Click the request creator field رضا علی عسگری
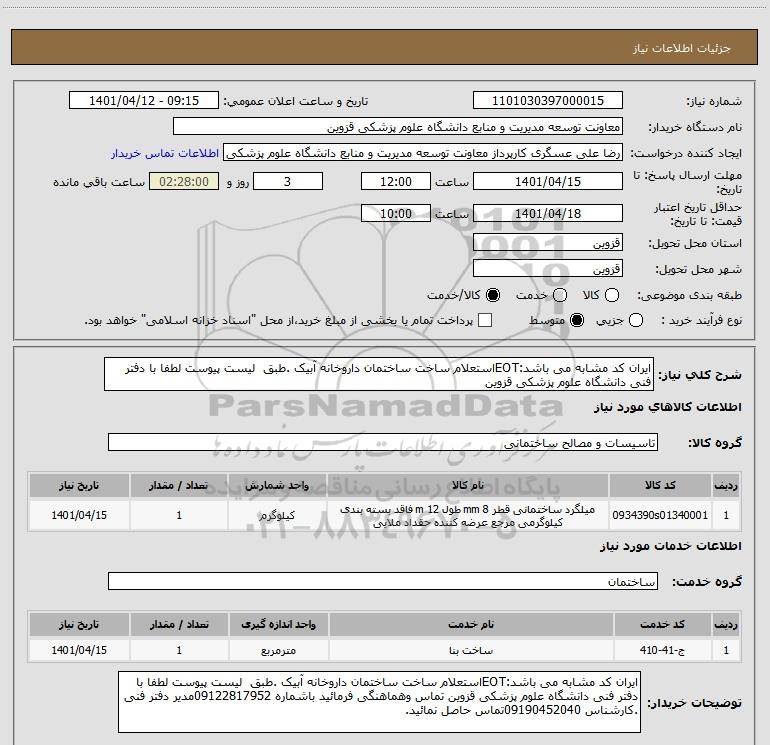770x745 pixels. pos(423,153)
